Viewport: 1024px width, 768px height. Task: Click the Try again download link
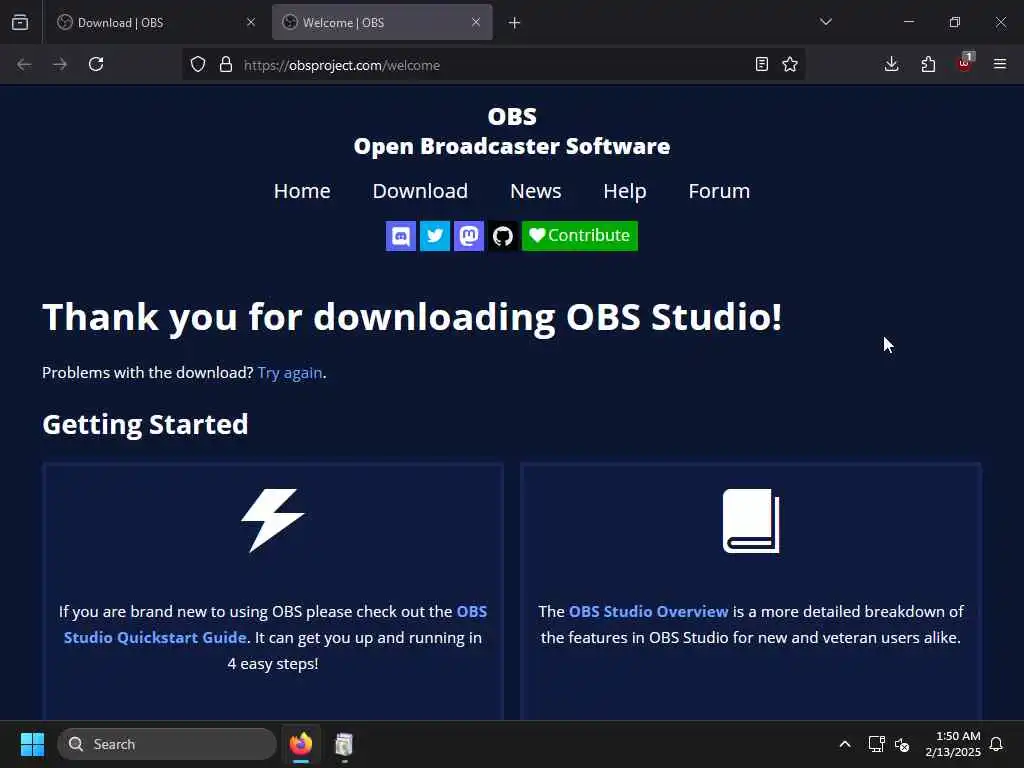[290, 373]
